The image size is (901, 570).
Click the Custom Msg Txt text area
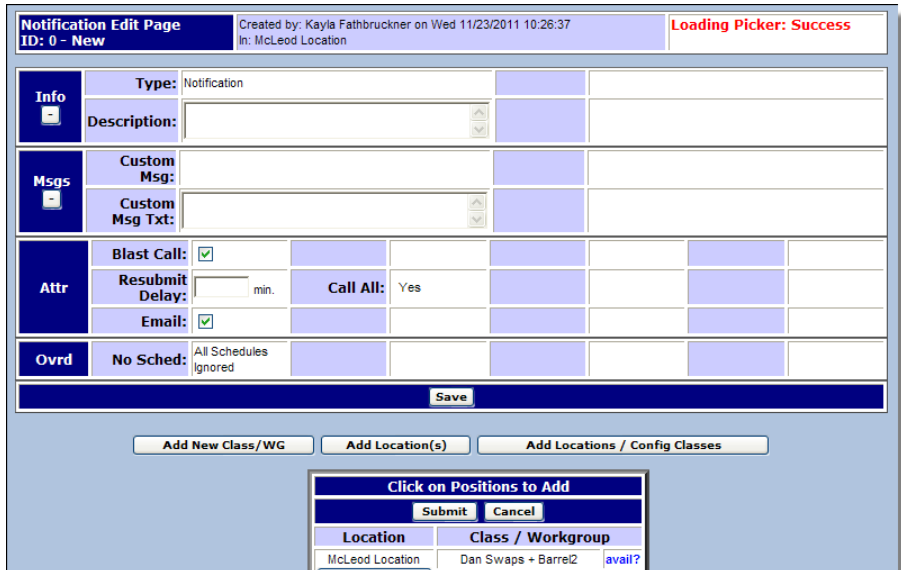click(326, 210)
